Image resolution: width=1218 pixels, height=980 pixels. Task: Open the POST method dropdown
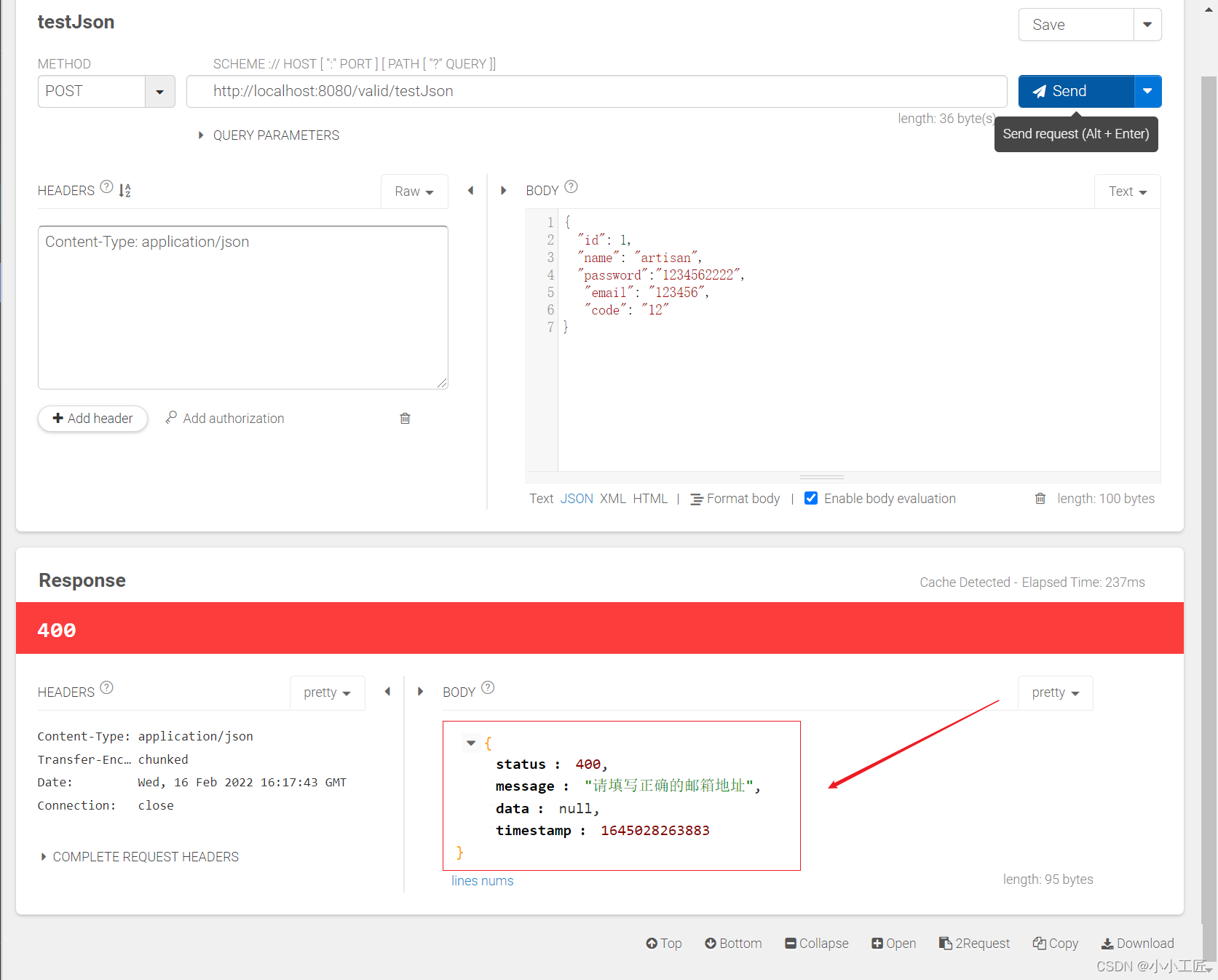coord(159,92)
